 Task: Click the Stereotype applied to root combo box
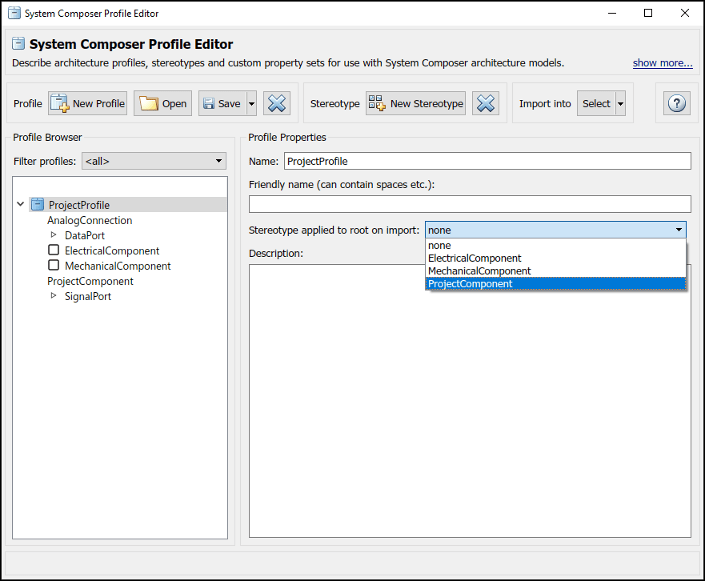pyautogui.click(x=556, y=230)
